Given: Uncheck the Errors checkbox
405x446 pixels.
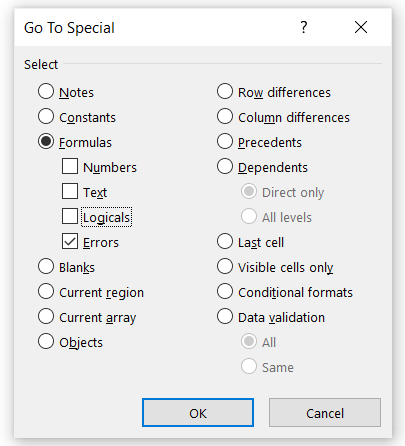Looking at the screenshot, I should [x=70, y=241].
